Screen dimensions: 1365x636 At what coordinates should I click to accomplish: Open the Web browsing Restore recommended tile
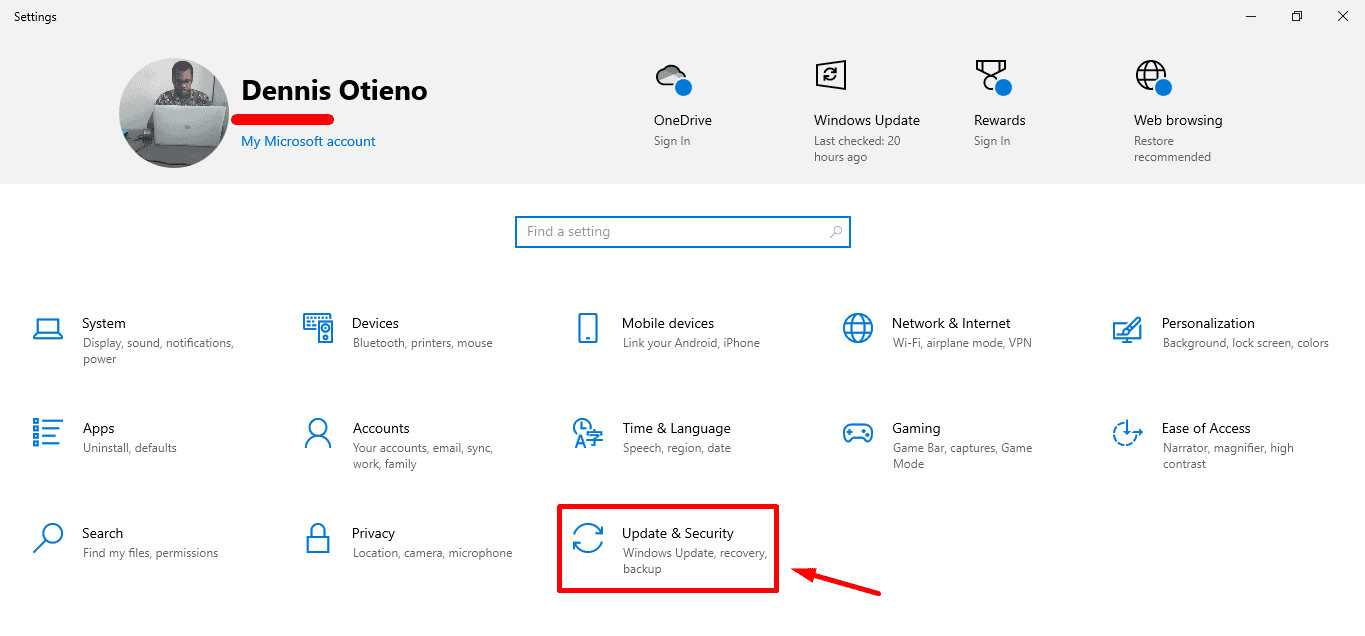[x=1177, y=112]
